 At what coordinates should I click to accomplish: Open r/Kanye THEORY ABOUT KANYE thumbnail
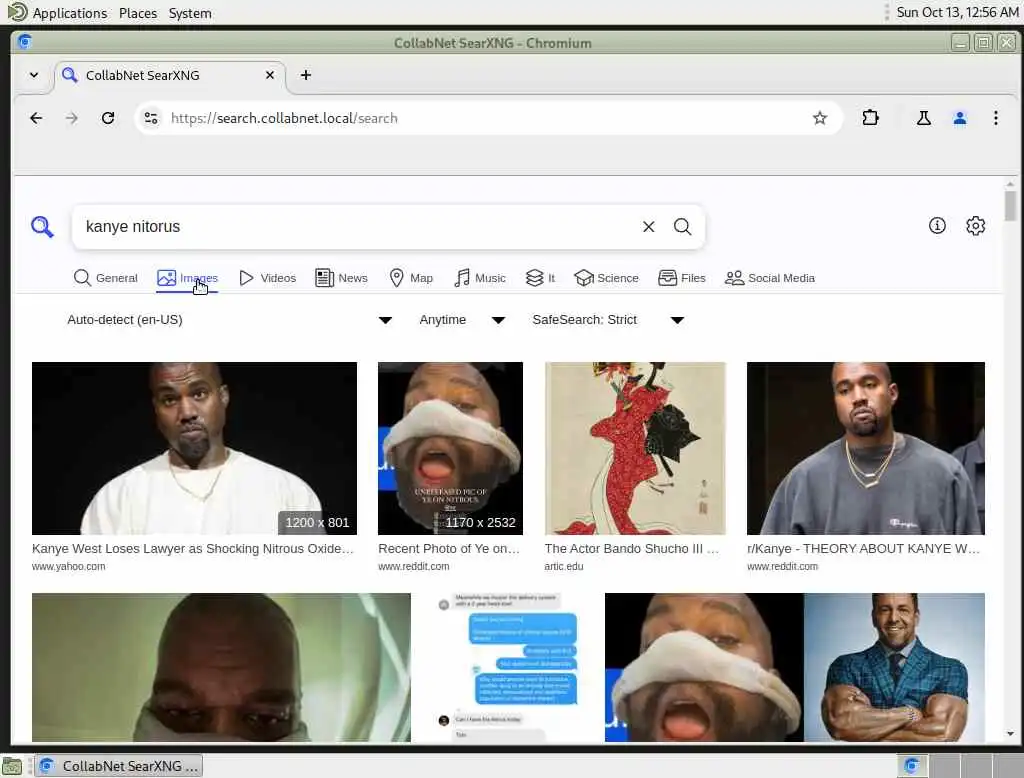point(866,448)
